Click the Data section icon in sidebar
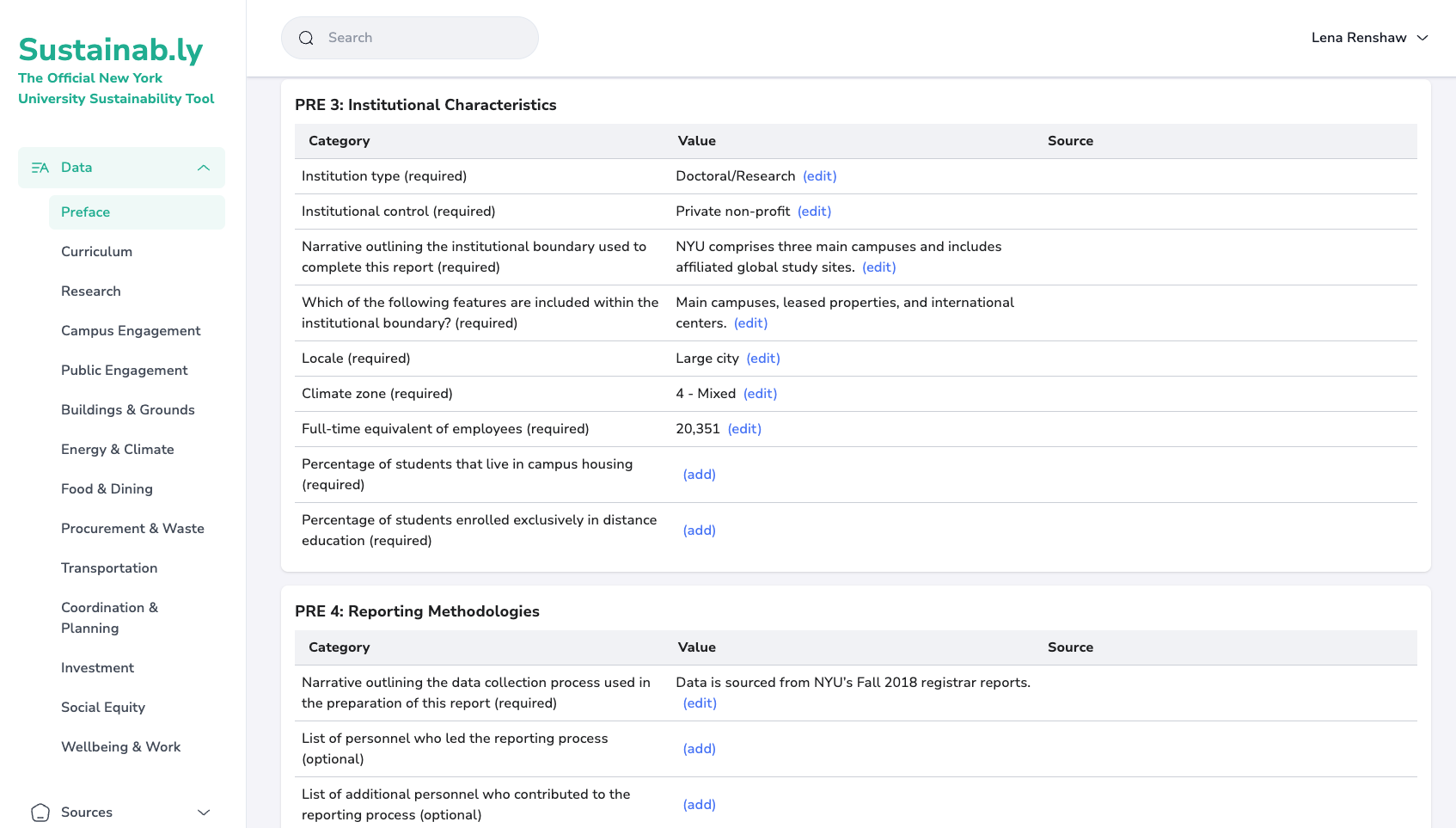 [x=40, y=168]
